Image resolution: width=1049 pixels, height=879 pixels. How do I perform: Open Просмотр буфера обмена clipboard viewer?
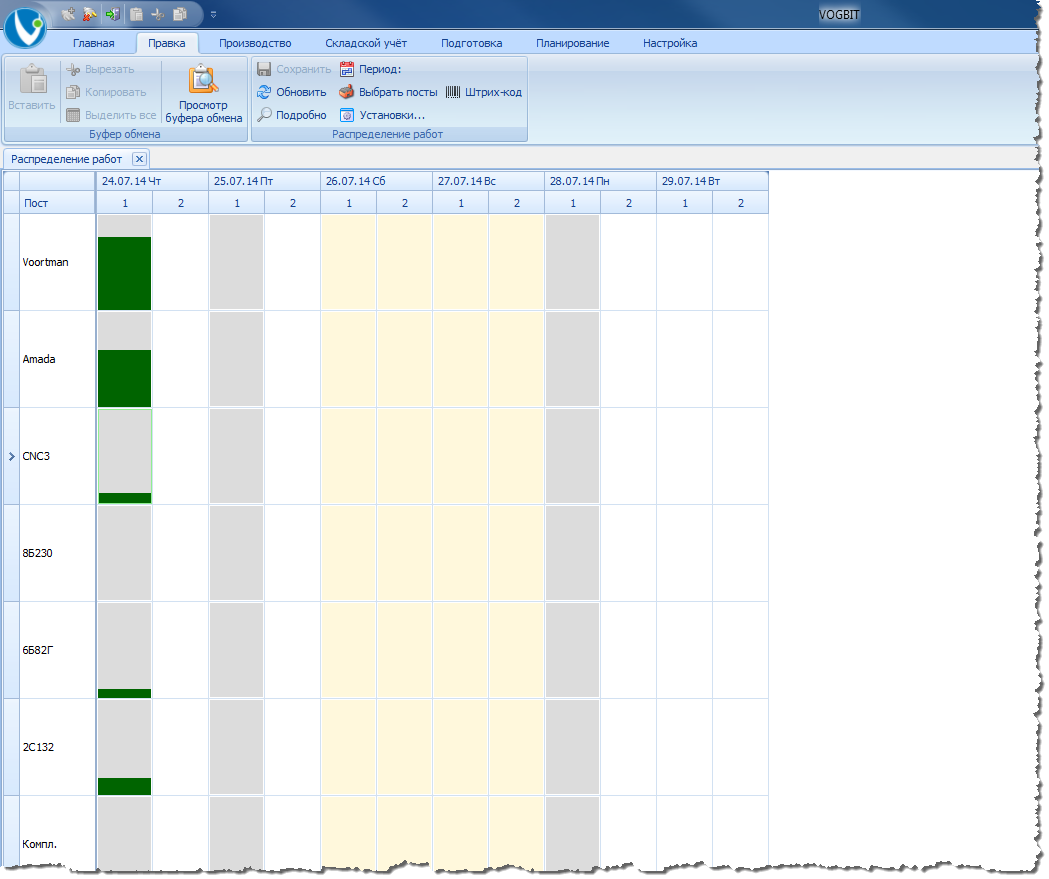click(203, 94)
